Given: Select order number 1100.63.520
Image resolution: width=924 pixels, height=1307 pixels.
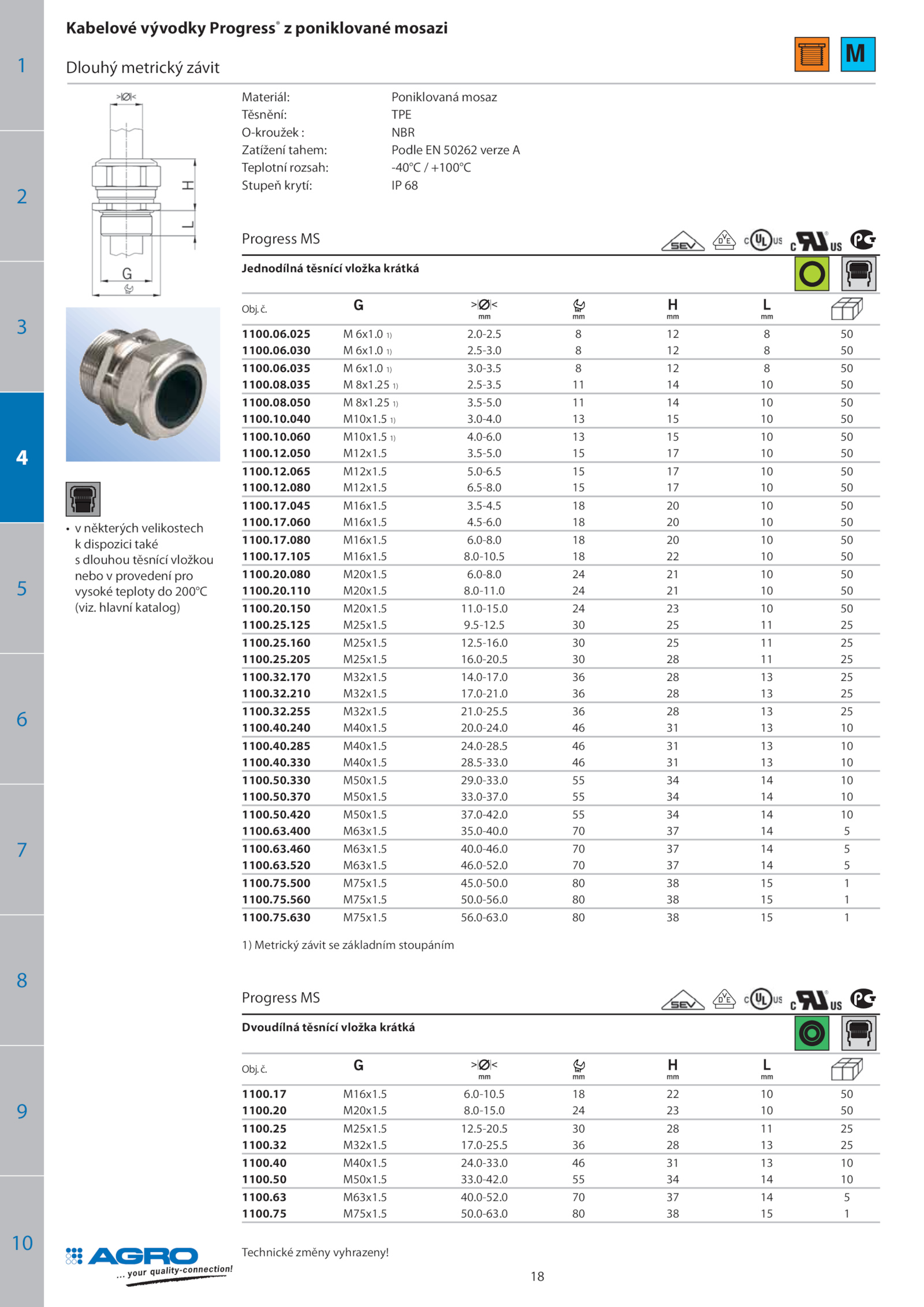Looking at the screenshot, I should 276,865.
